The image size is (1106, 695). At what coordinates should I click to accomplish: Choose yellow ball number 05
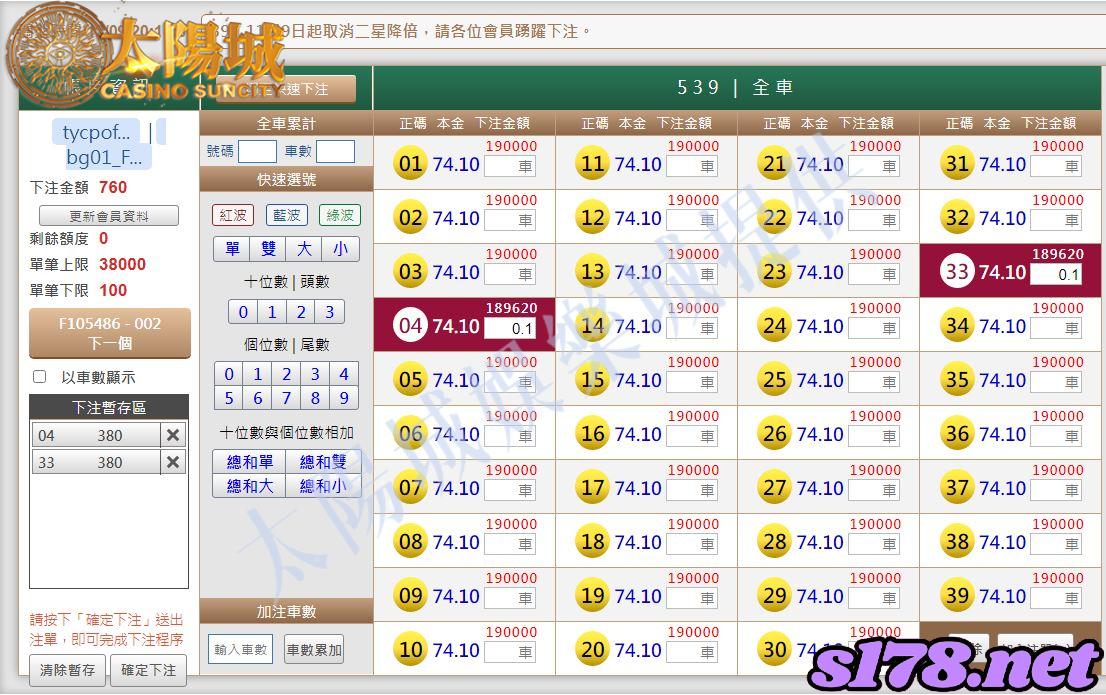(410, 380)
